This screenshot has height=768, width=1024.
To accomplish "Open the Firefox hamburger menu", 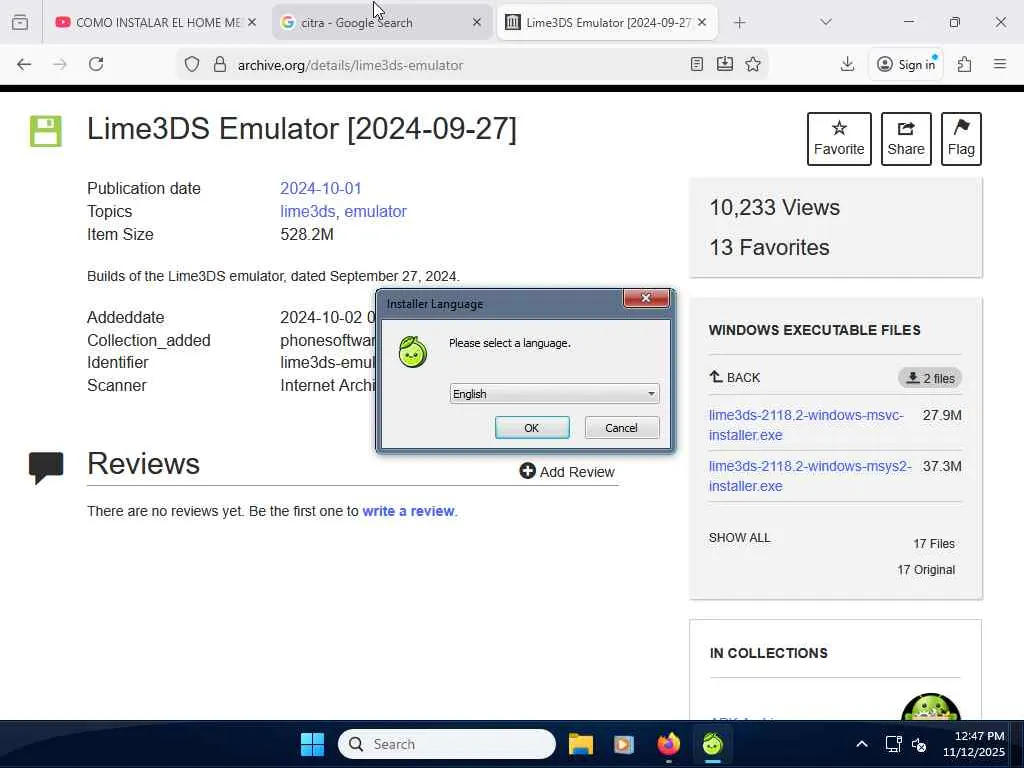I will (1000, 64).
